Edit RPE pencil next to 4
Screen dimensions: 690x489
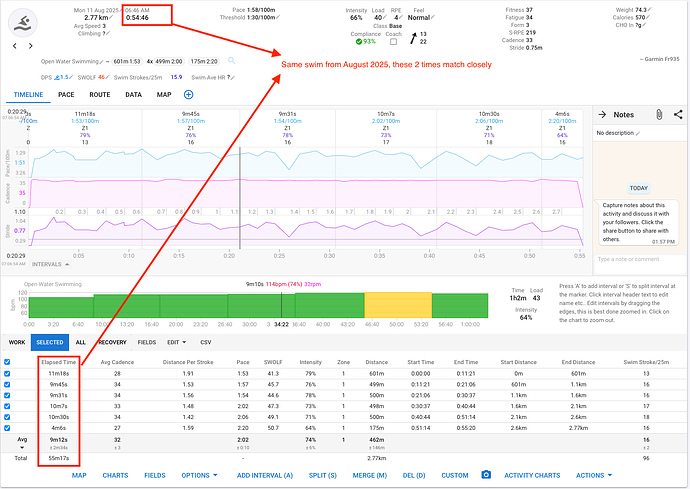[401, 18]
